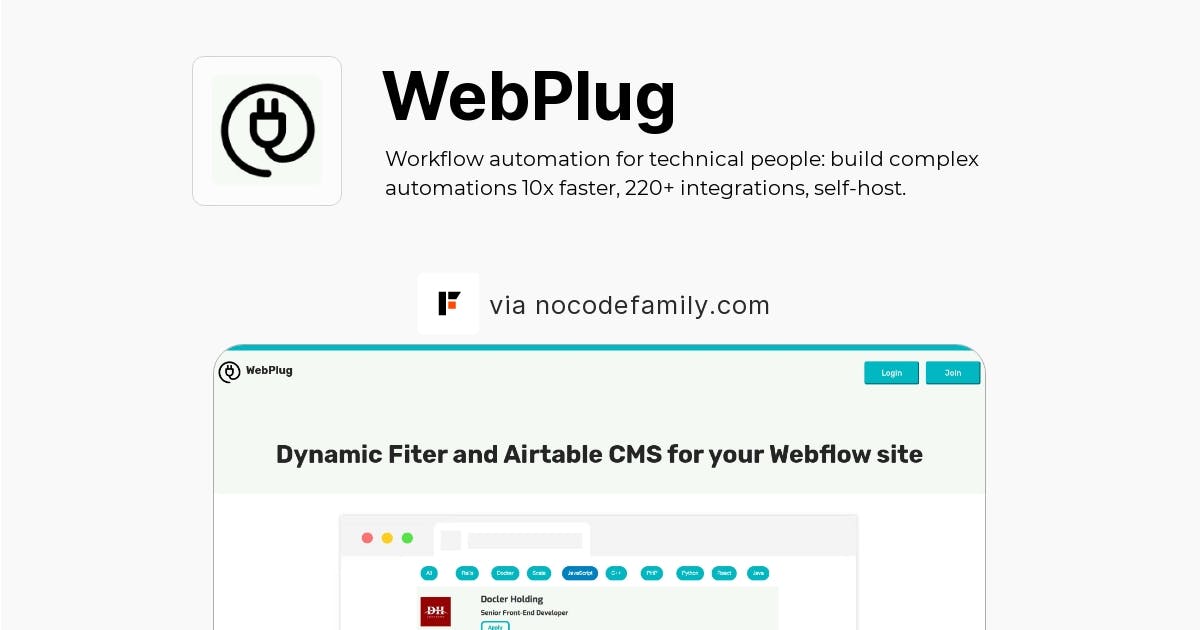Screen dimensions: 1200x630
Task: Select the Docker filter tag
Action: pos(505,573)
